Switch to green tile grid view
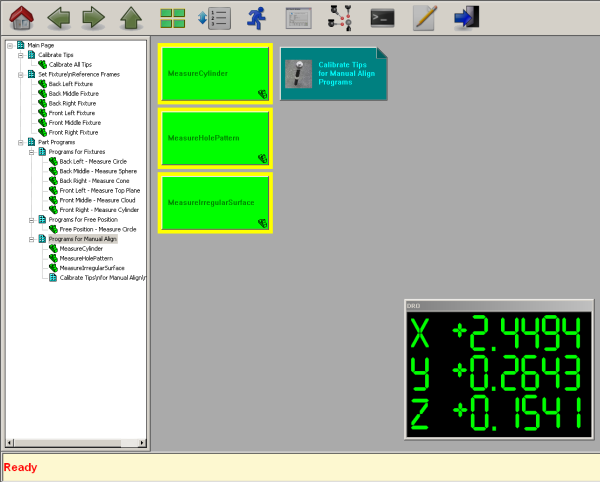 (174, 17)
